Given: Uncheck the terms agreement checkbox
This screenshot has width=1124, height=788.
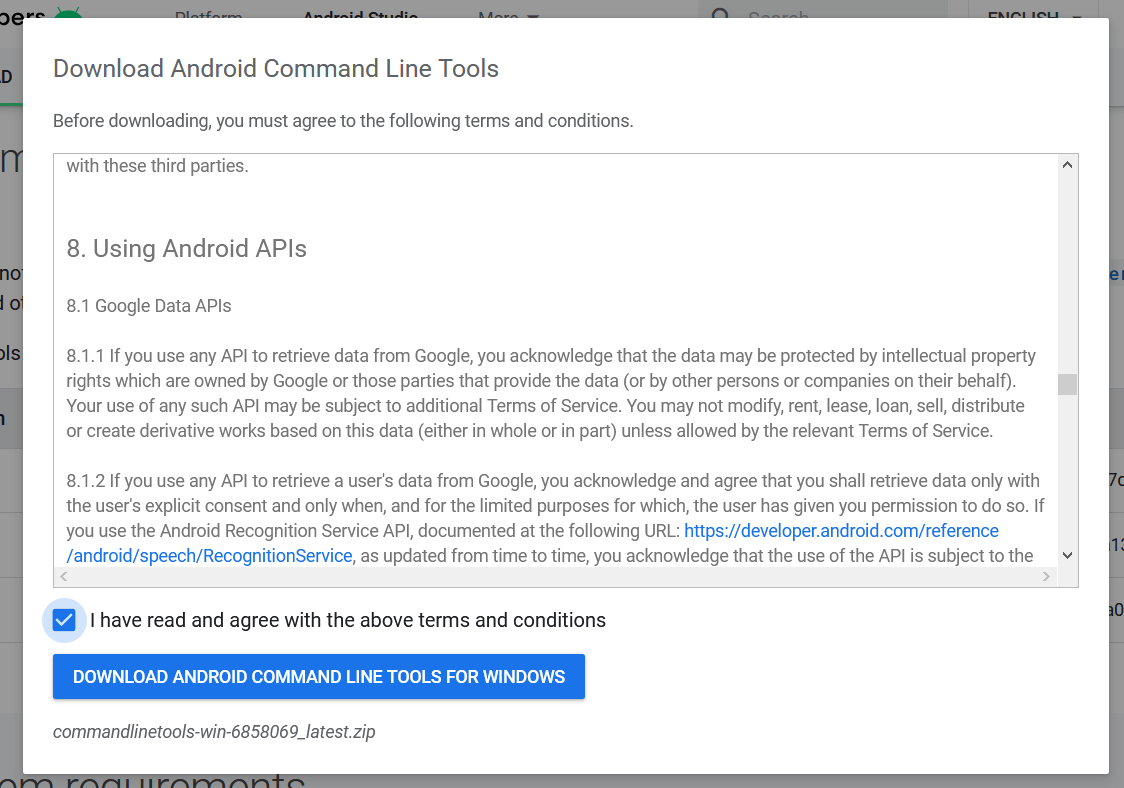Looking at the screenshot, I should tap(64, 620).
